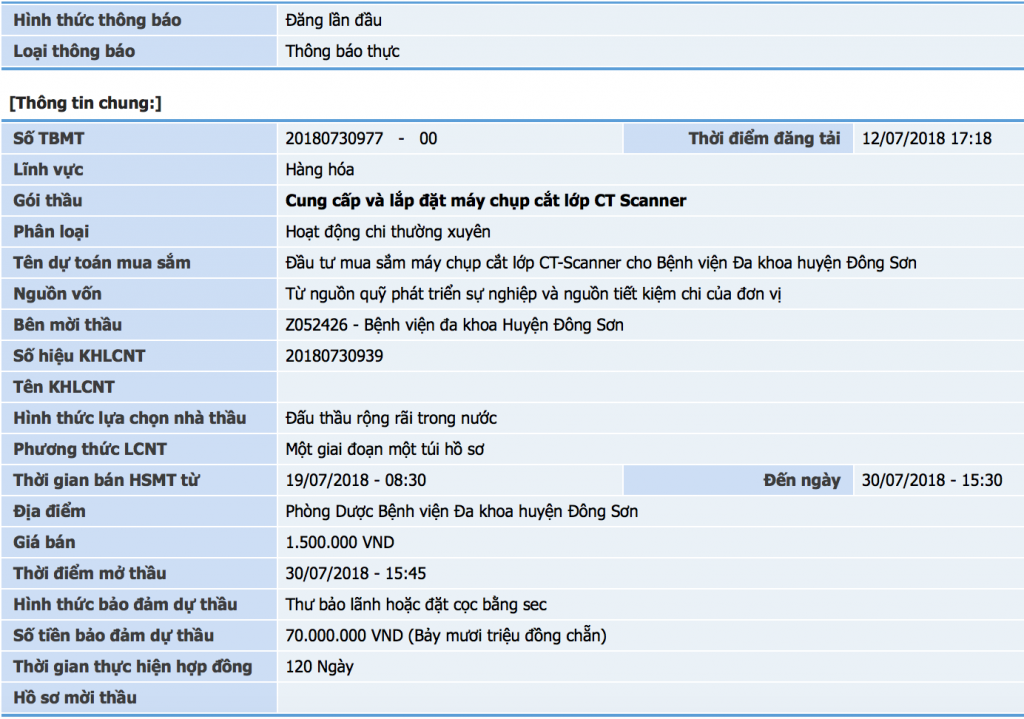Click the 'Tên KHLCNT' label
The height and width of the screenshot is (719, 1024).
[63, 387]
